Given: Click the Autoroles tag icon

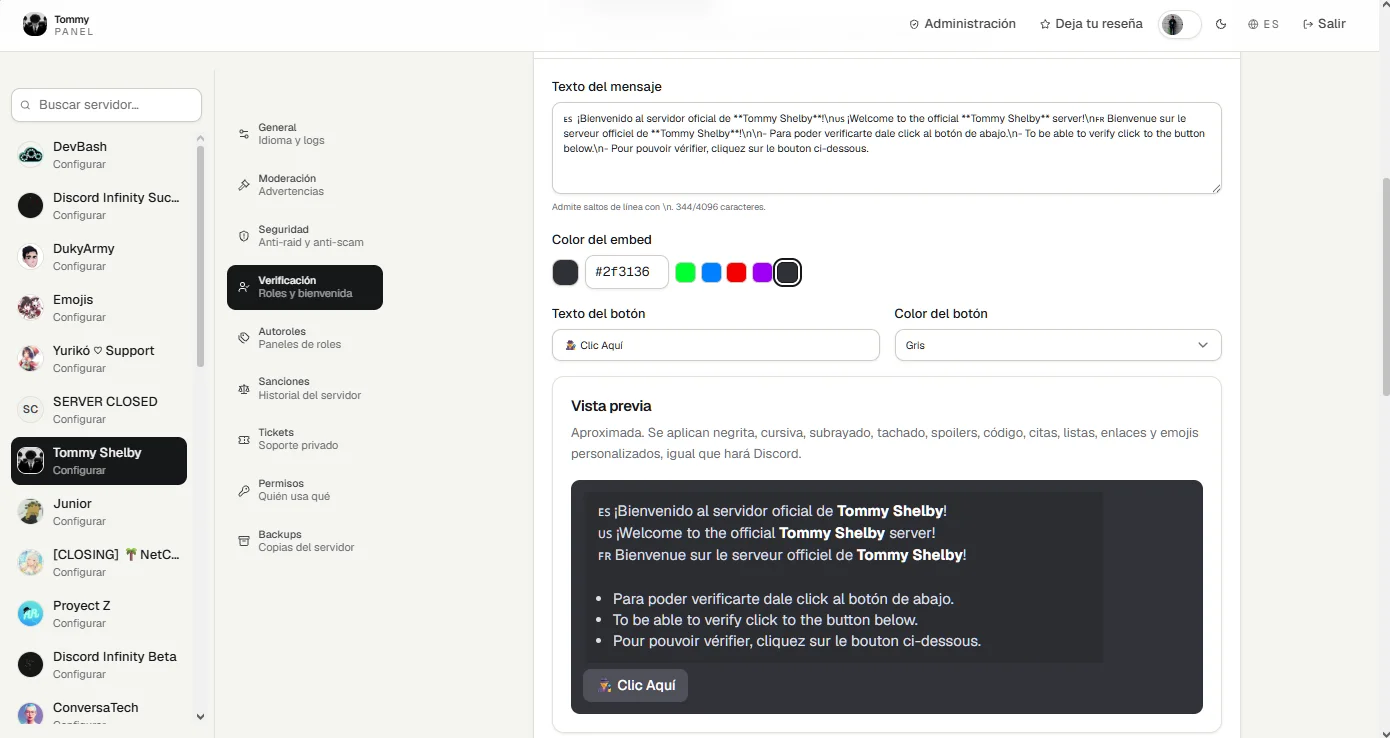Looking at the screenshot, I should coord(244,338).
